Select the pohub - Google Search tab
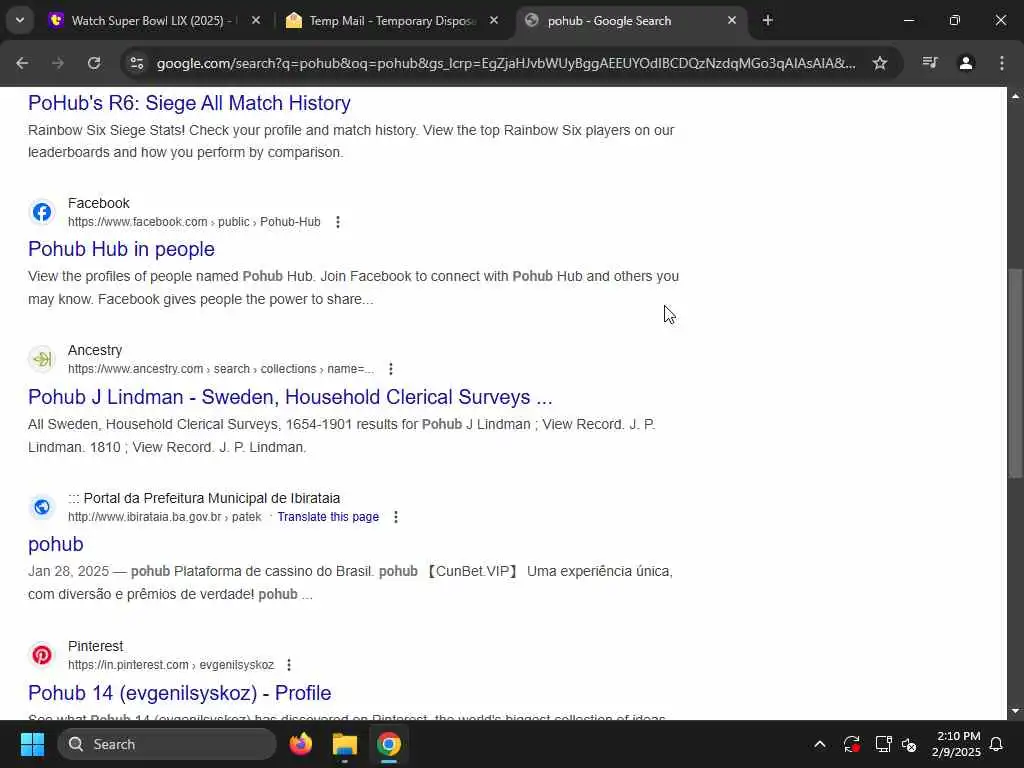The width and height of the screenshot is (1024, 768). click(609, 21)
